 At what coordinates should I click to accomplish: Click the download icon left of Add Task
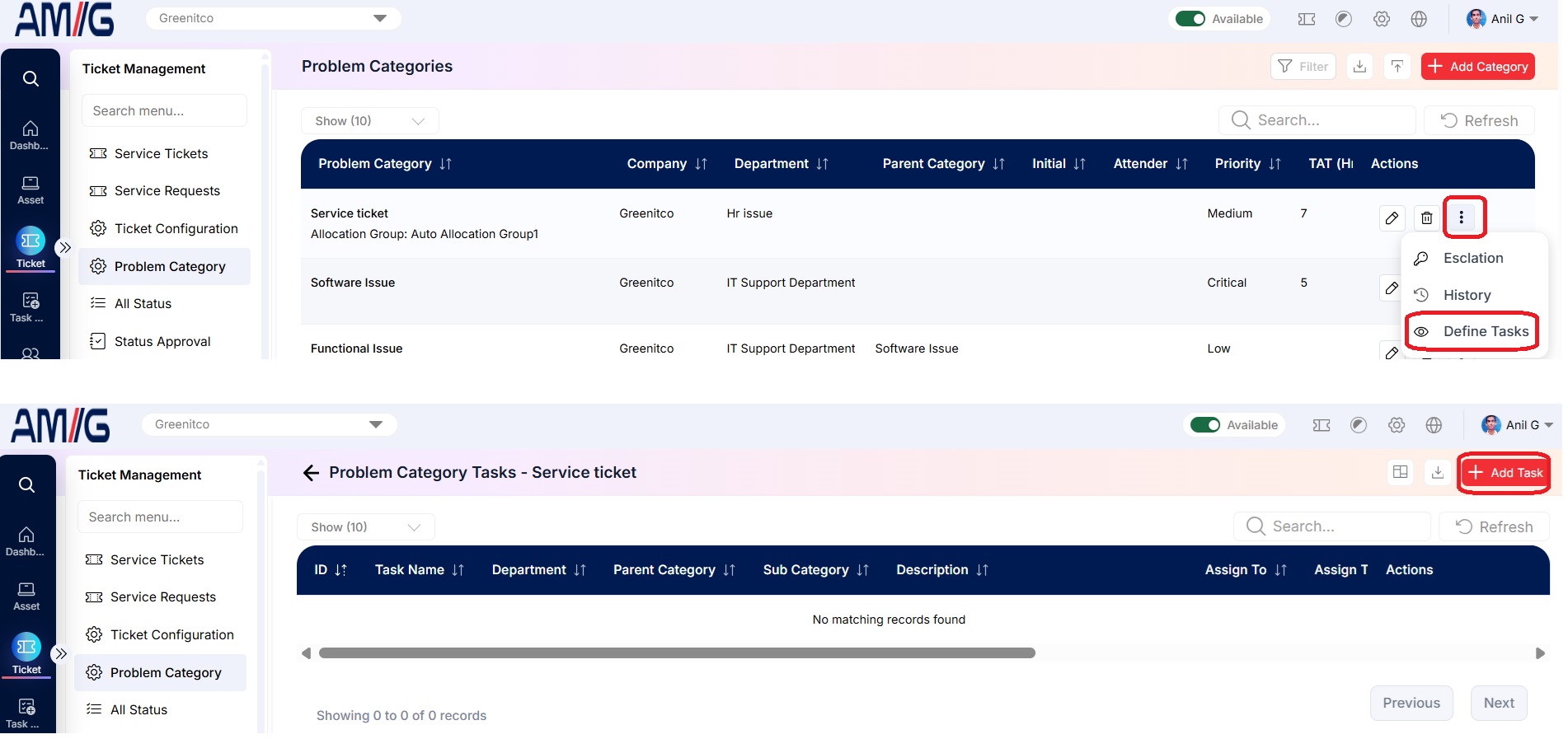coord(1437,472)
